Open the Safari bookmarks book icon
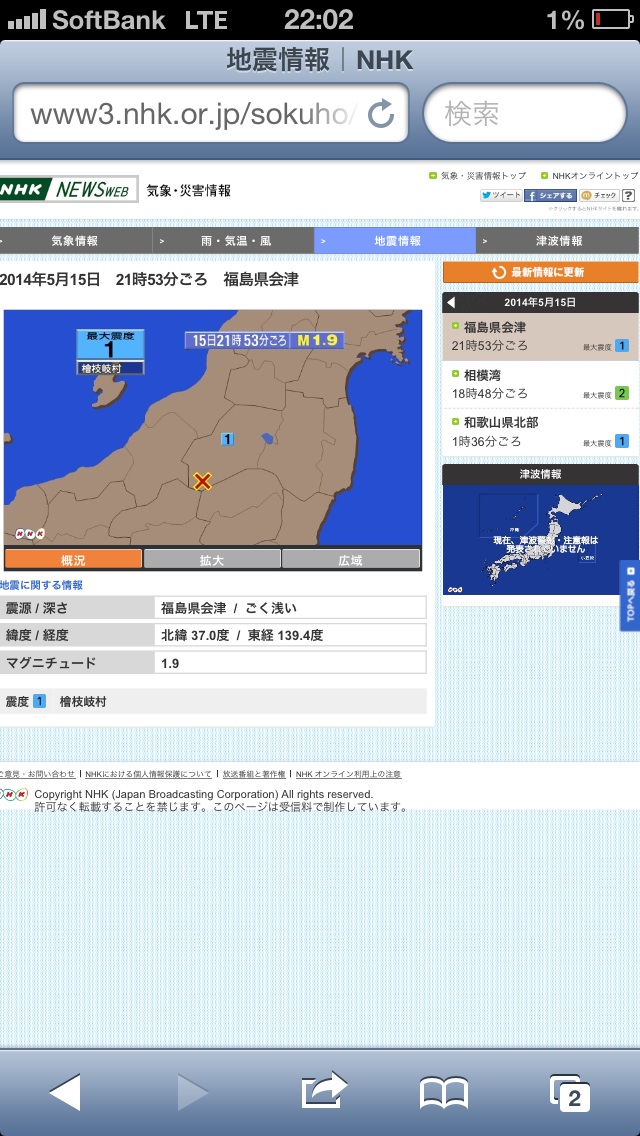Image resolution: width=640 pixels, height=1136 pixels. (x=444, y=1093)
